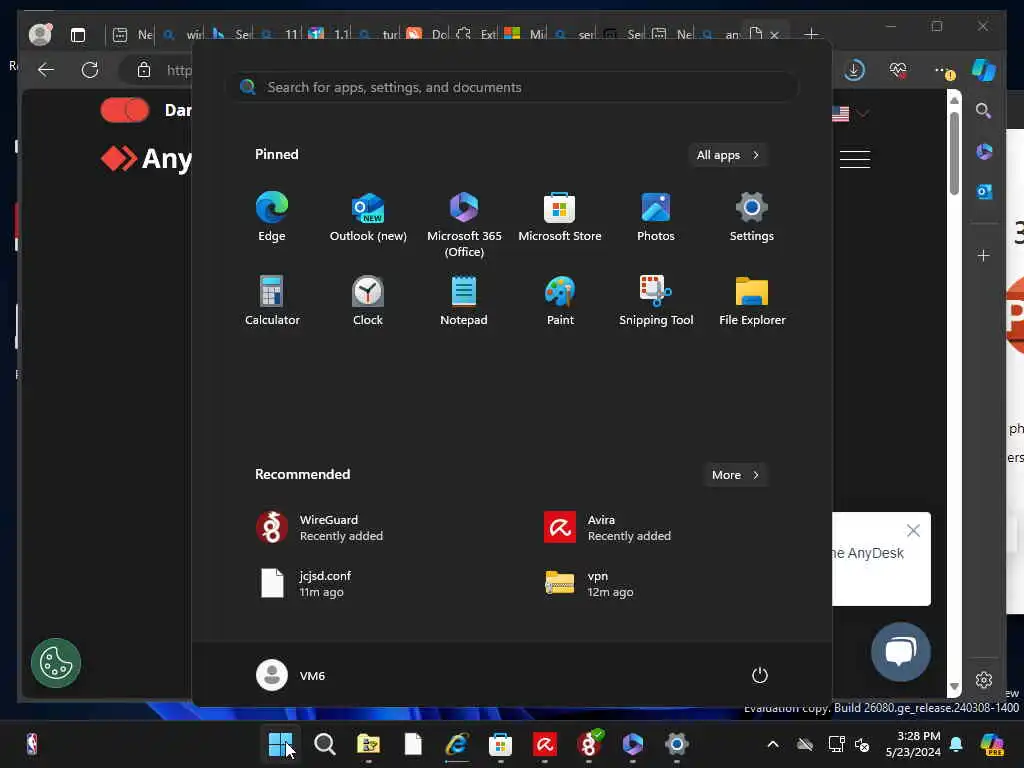Expand All apps list

(728, 155)
